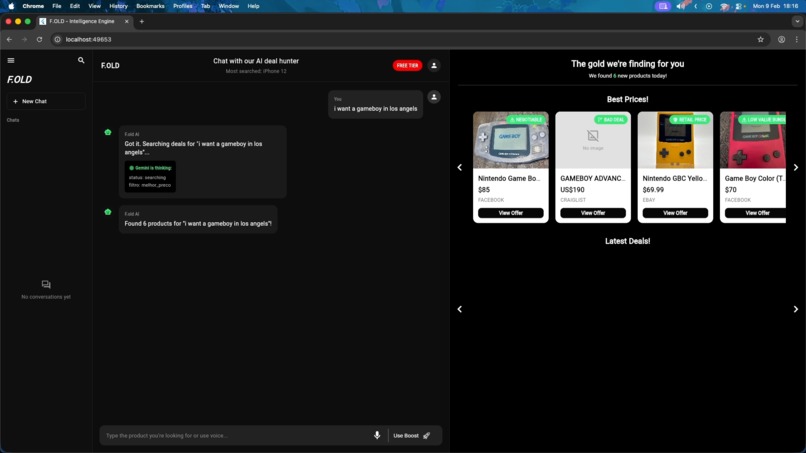Viewport: 806px width, 453px height.
Task: Go back in browser history
Action: tap(9, 39)
